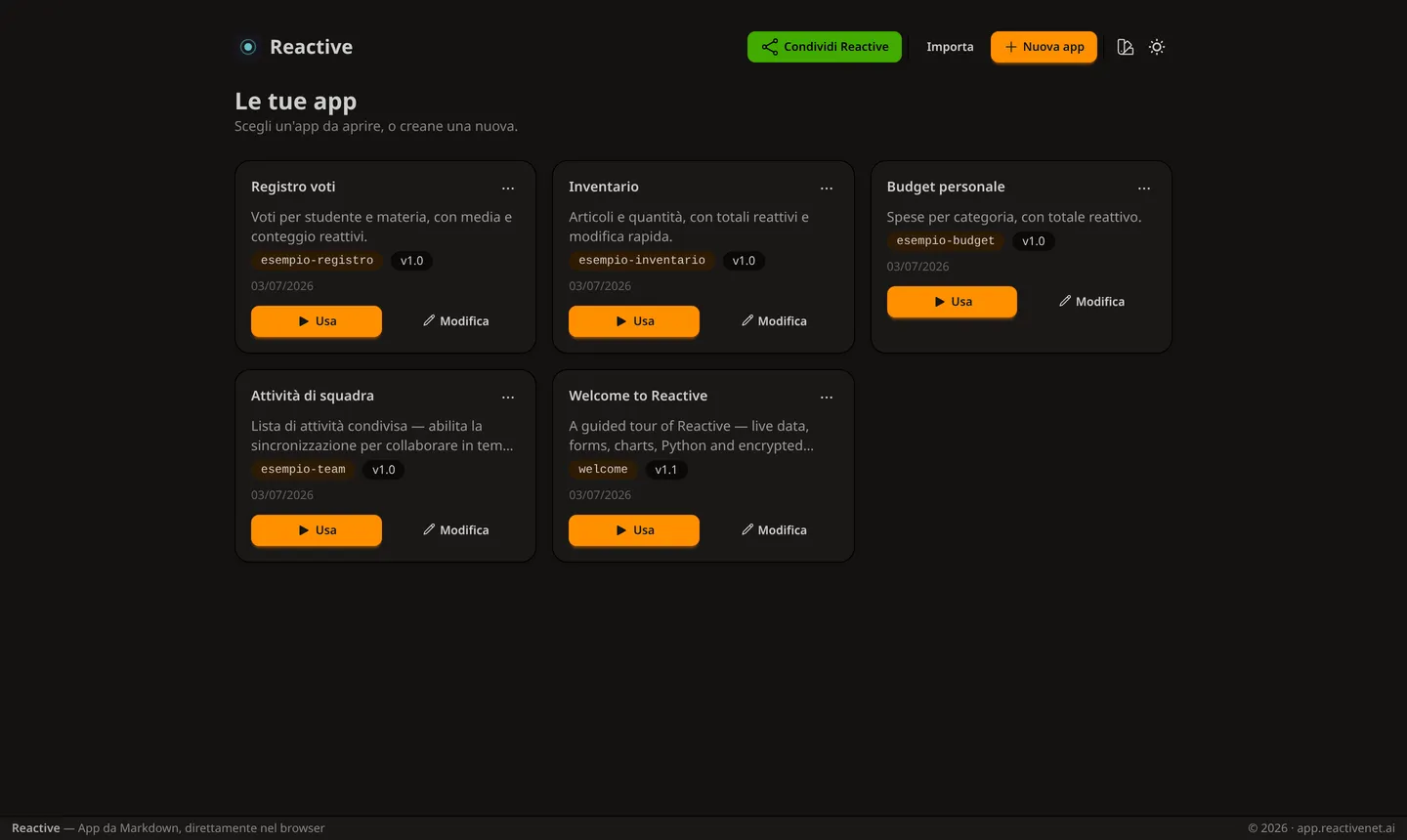Open Budget personale card options menu
Viewport: 1407px width, 840px height.
pos(1144,188)
